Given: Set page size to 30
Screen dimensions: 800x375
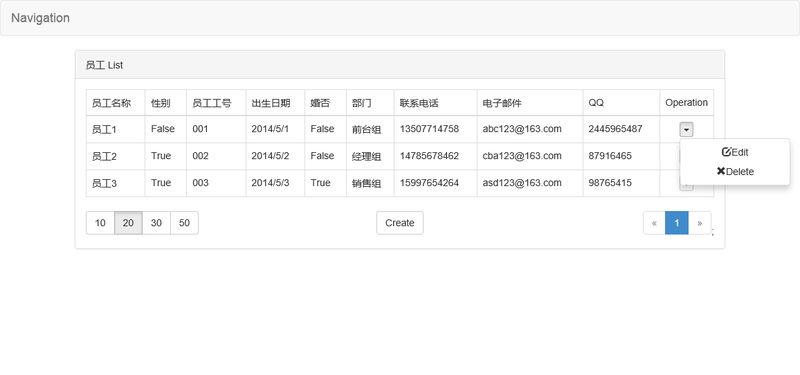Looking at the screenshot, I should tap(157, 223).
